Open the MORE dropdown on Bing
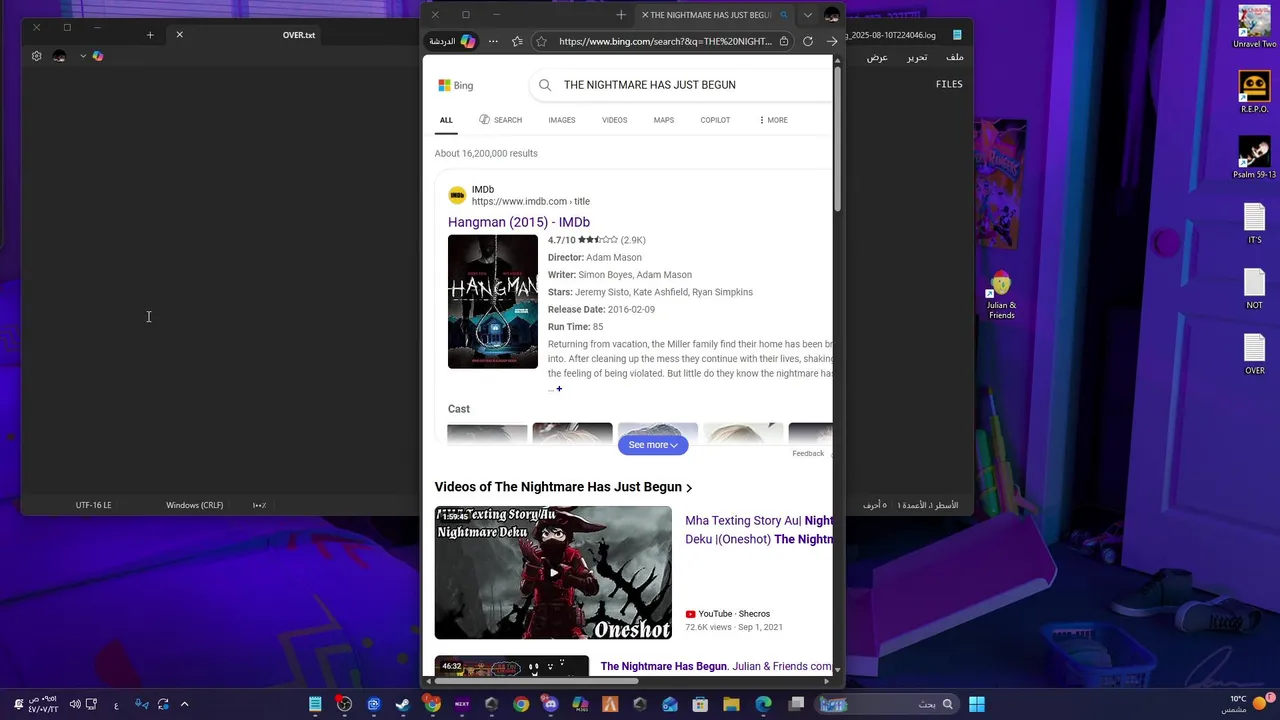1280x720 pixels. pos(773,120)
